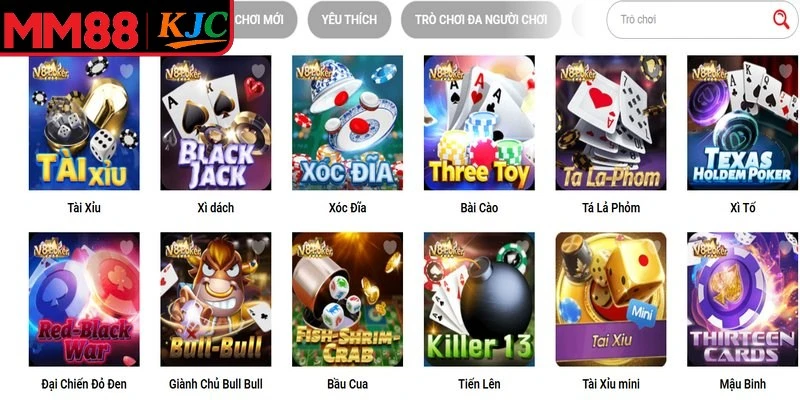Image resolution: width=800 pixels, height=400 pixels.
Task: Click the Đại Chiến Đỏ Đen label
Action: tap(84, 384)
